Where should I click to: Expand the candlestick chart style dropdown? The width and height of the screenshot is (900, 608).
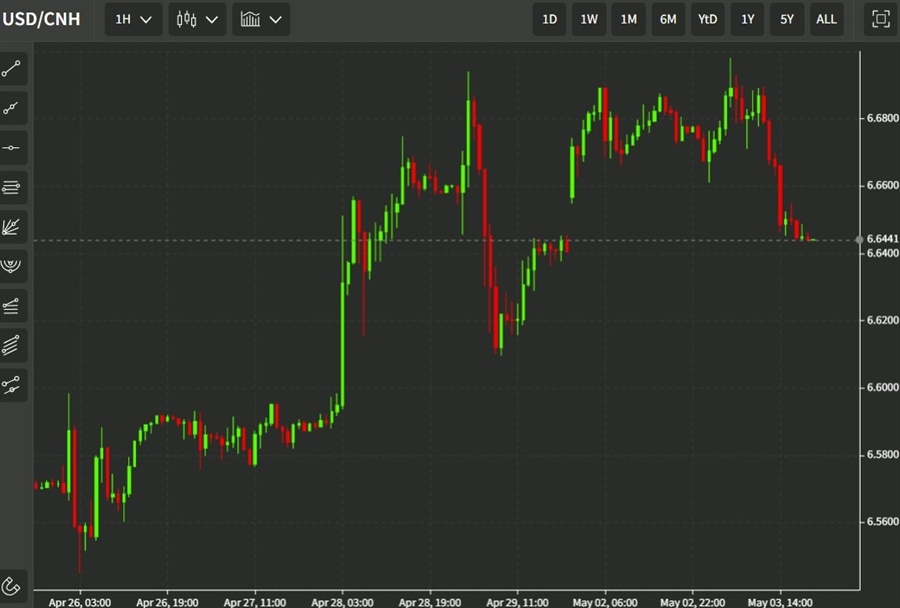(196, 18)
